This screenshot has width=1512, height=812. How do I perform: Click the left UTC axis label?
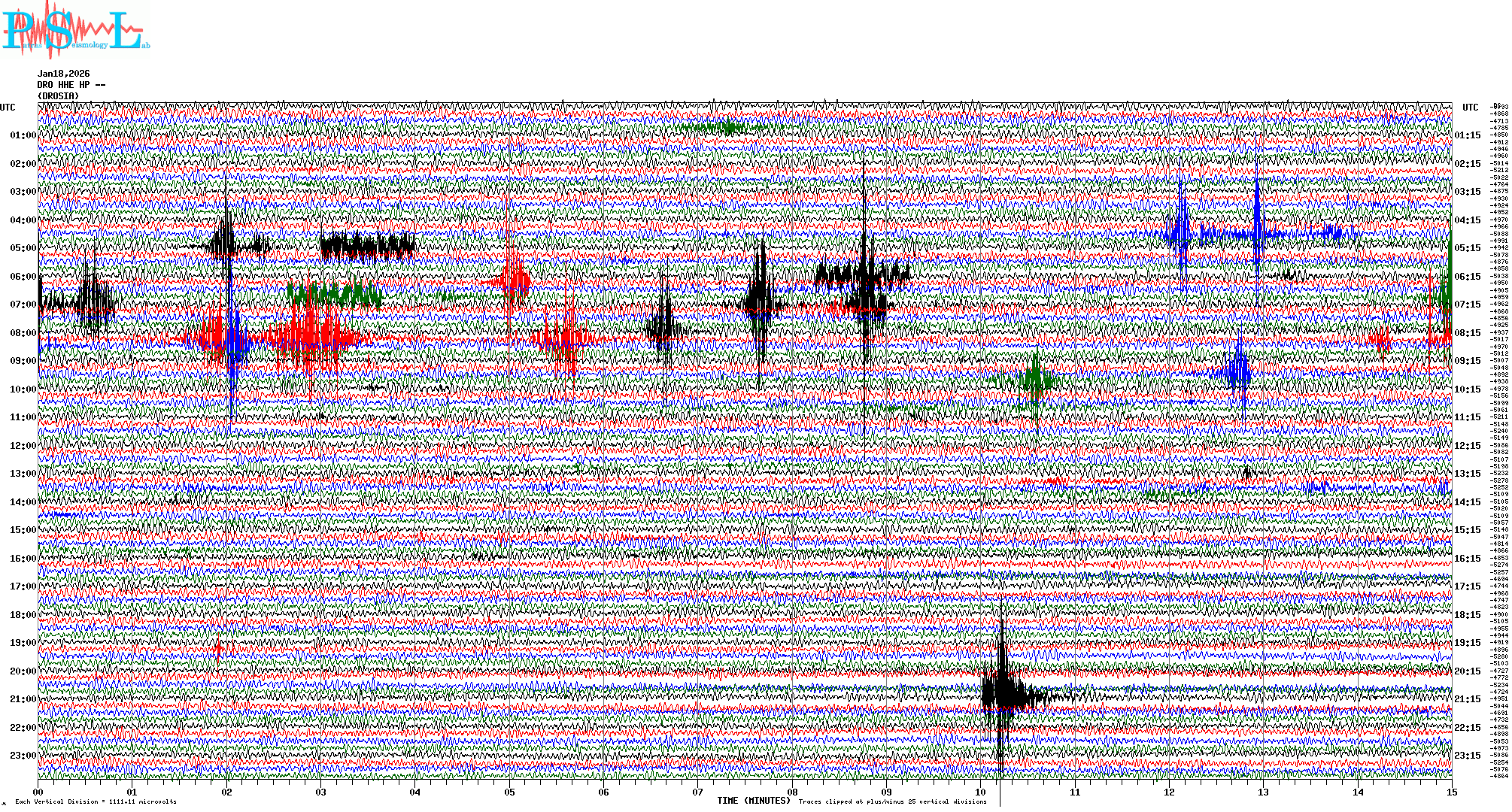[8, 108]
